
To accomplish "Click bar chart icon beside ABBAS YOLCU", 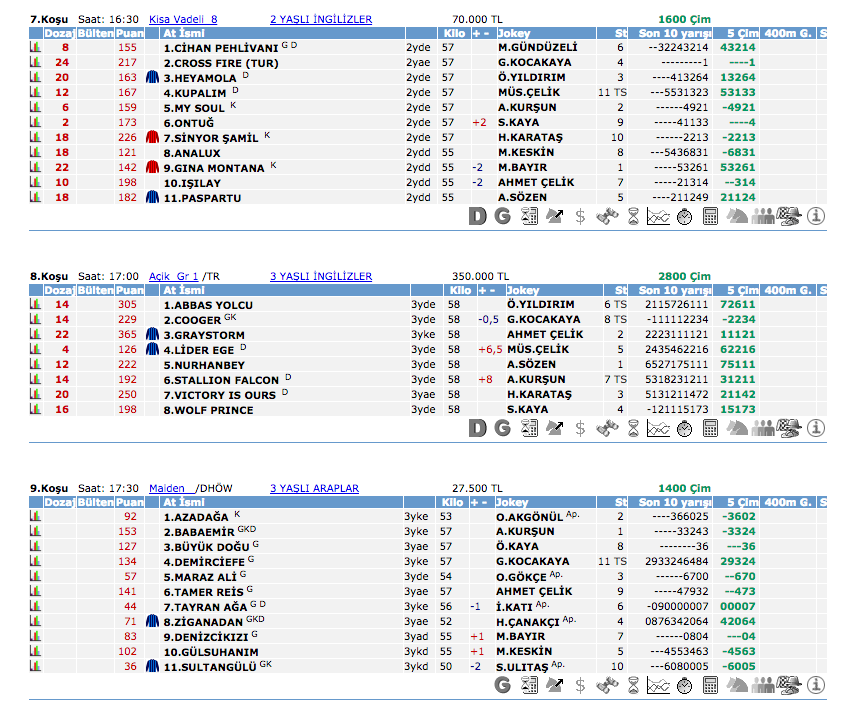I will [x=35, y=305].
